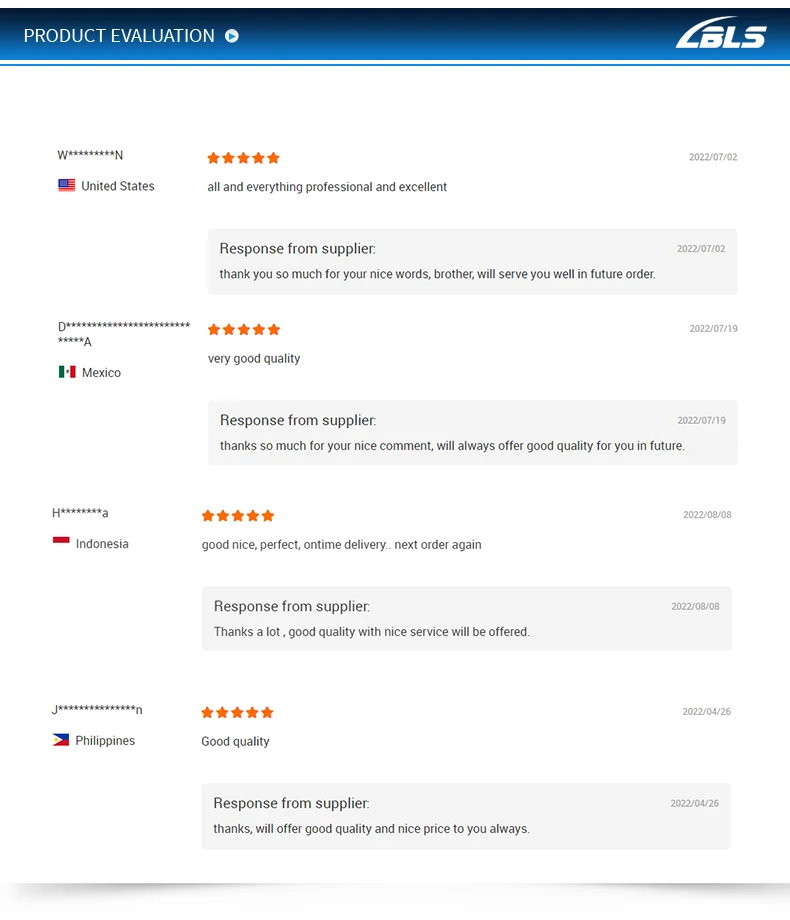Click the Mexico flag icon

[67, 372]
